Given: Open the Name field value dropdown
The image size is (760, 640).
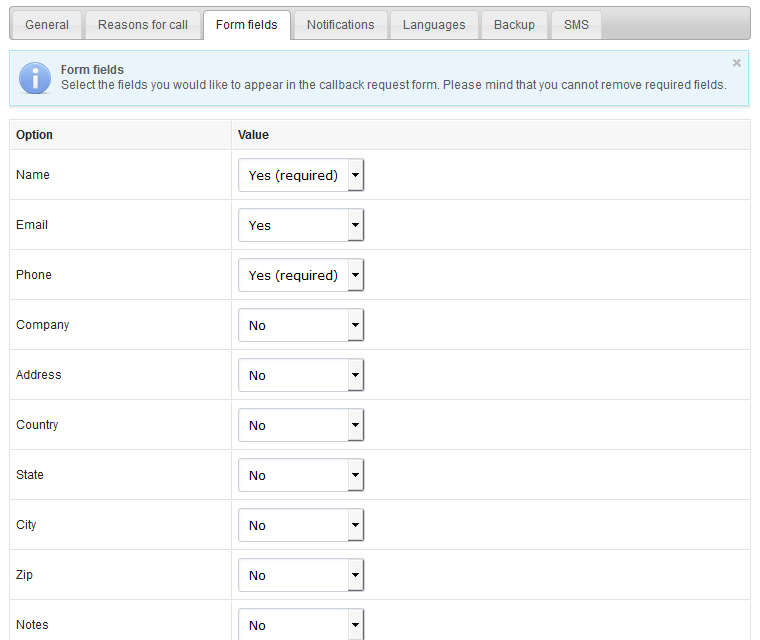Looking at the screenshot, I should pyautogui.click(x=301, y=175).
